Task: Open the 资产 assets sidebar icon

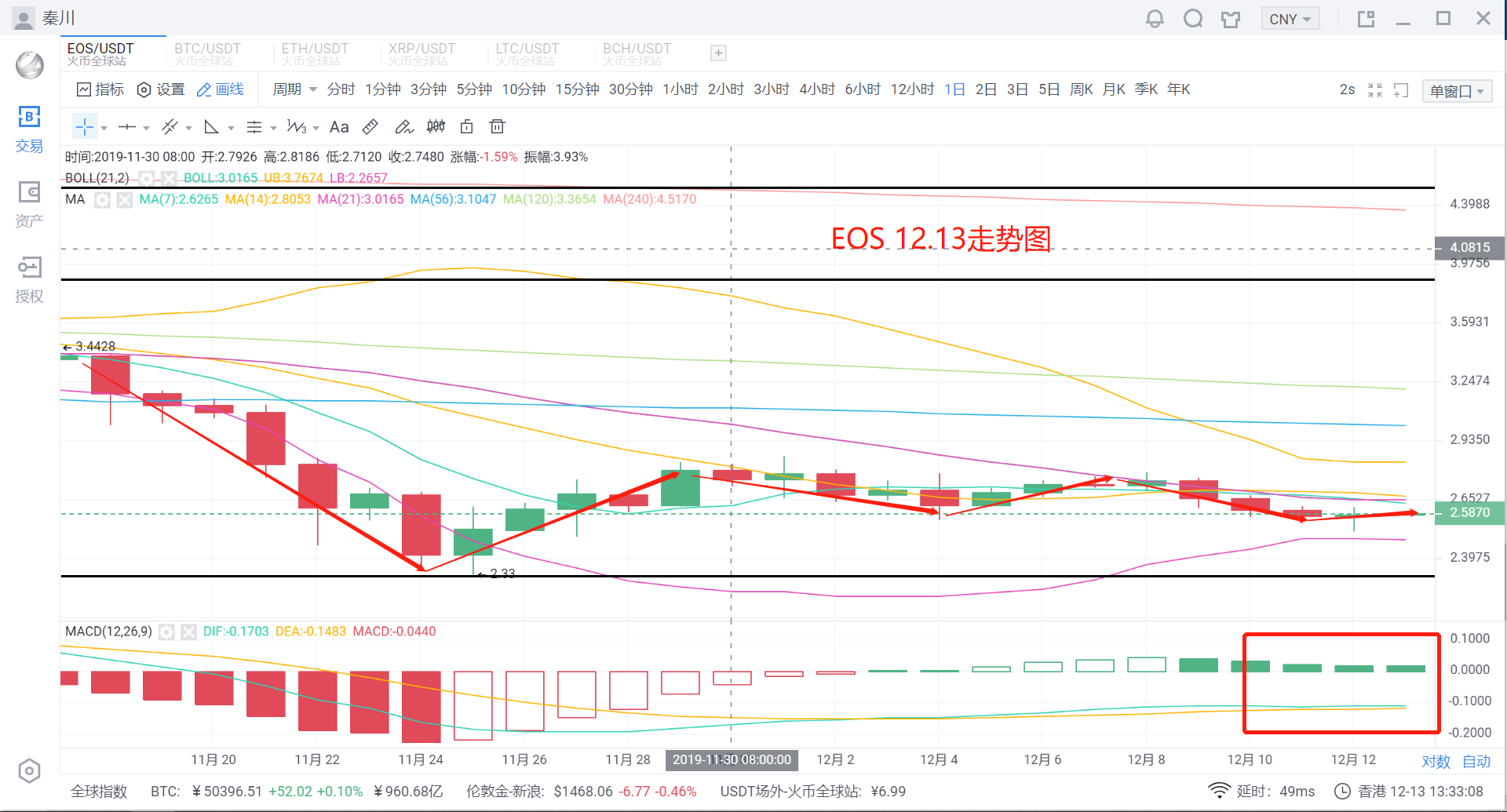Action: pos(29,205)
